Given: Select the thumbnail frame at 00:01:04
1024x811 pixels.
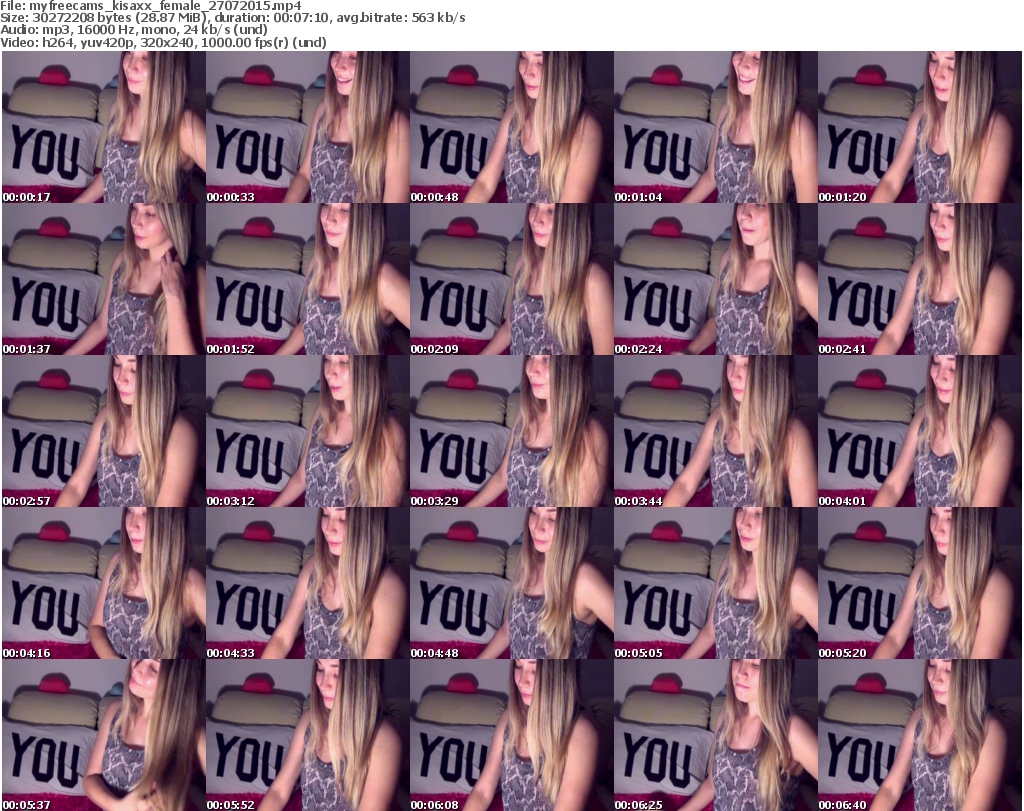Looking at the screenshot, I should click(716, 127).
